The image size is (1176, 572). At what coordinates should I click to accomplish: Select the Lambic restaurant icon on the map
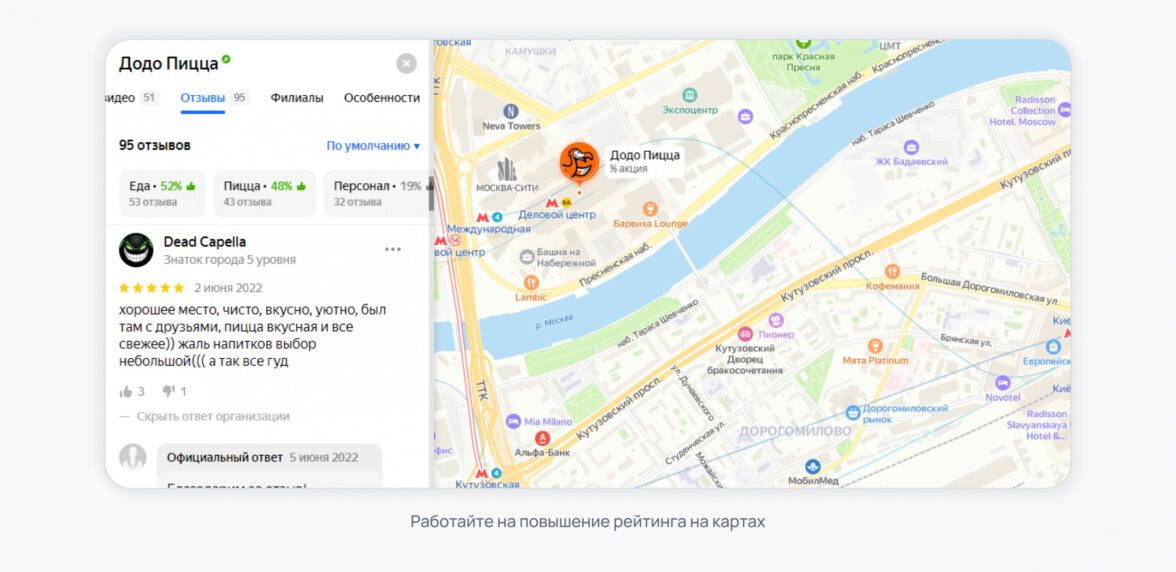531,283
